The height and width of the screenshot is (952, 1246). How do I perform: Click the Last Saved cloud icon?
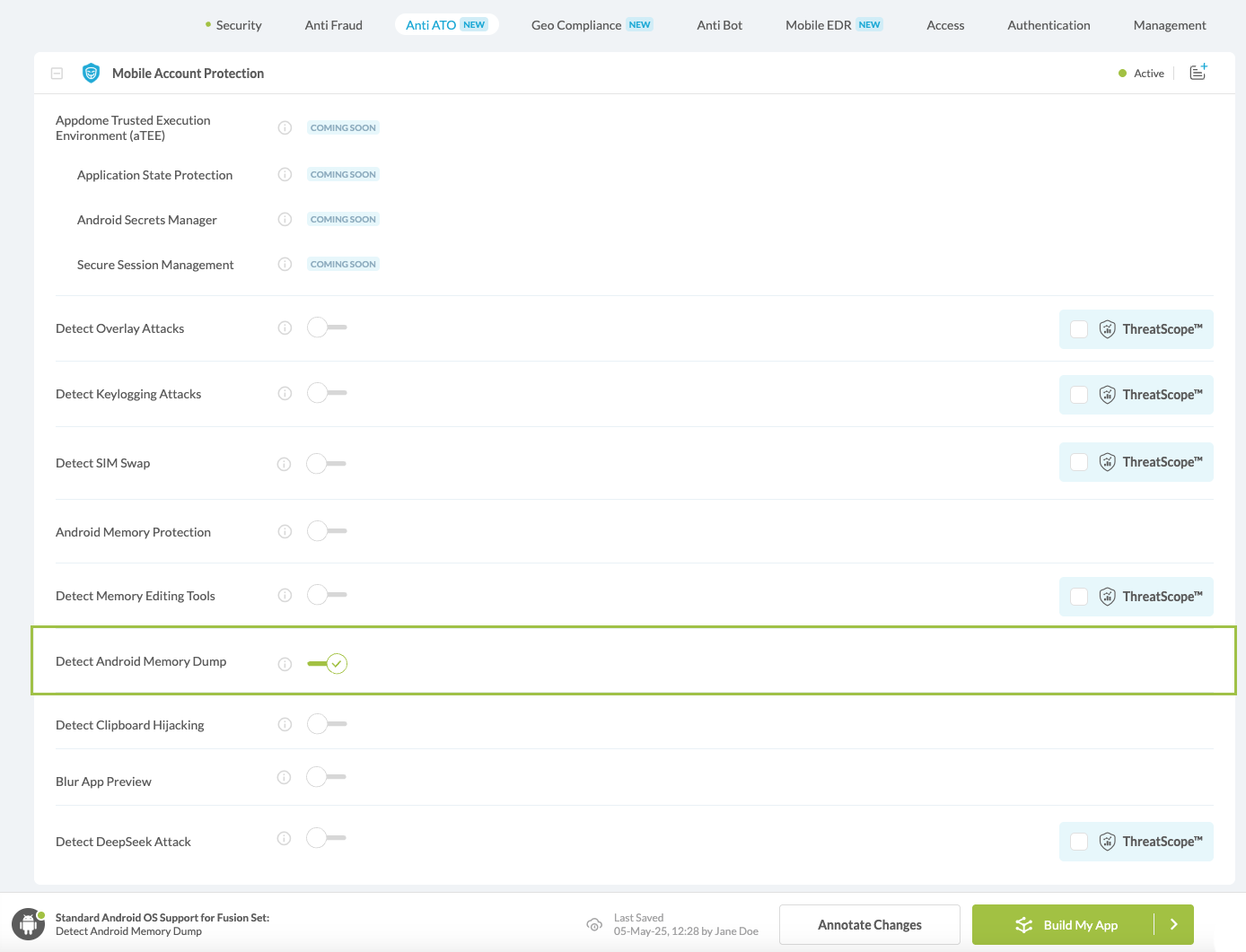594,925
